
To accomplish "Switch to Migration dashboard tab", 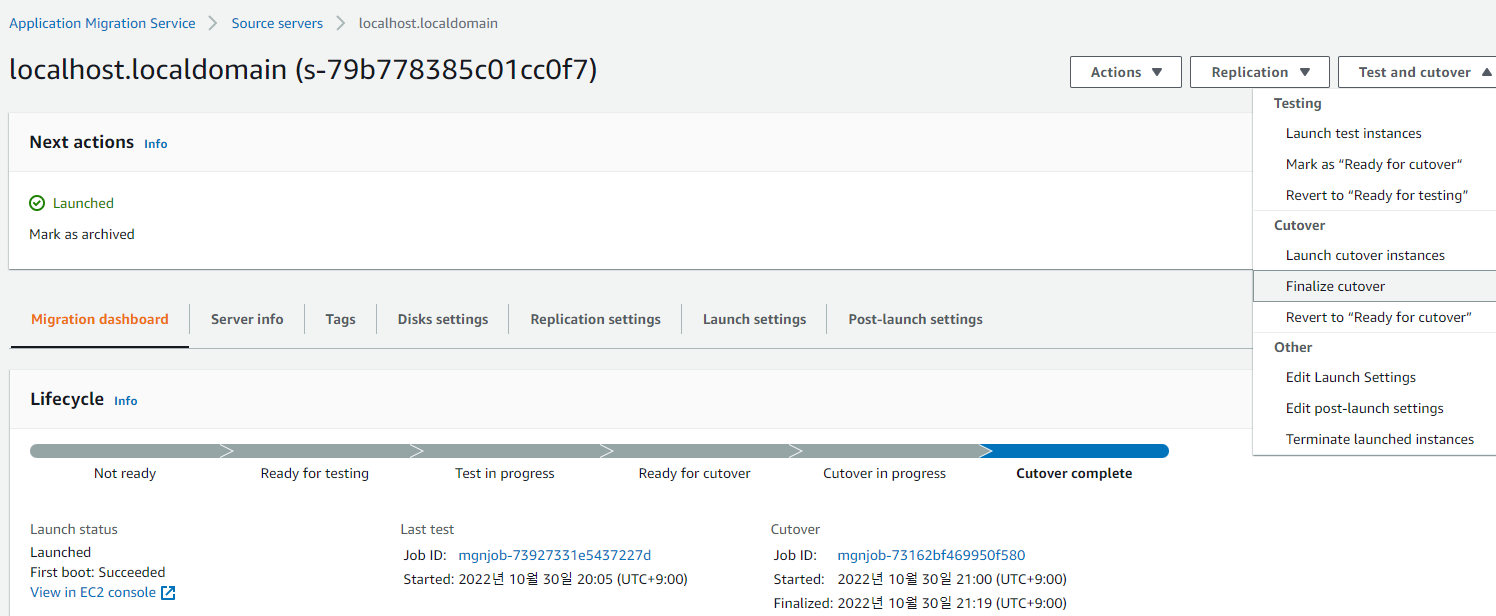I will click(100, 319).
